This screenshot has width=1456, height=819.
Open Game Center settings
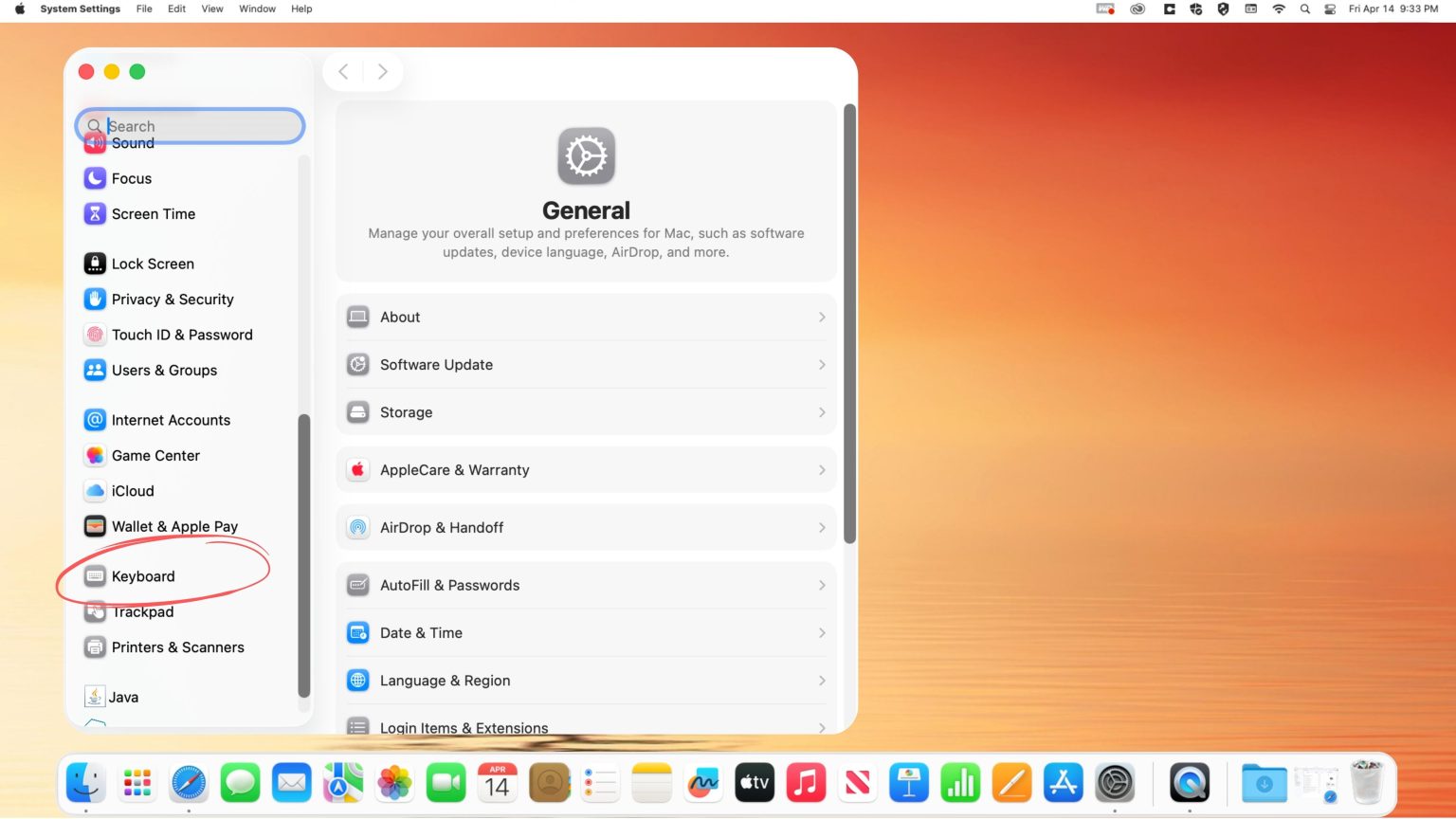[155, 455]
